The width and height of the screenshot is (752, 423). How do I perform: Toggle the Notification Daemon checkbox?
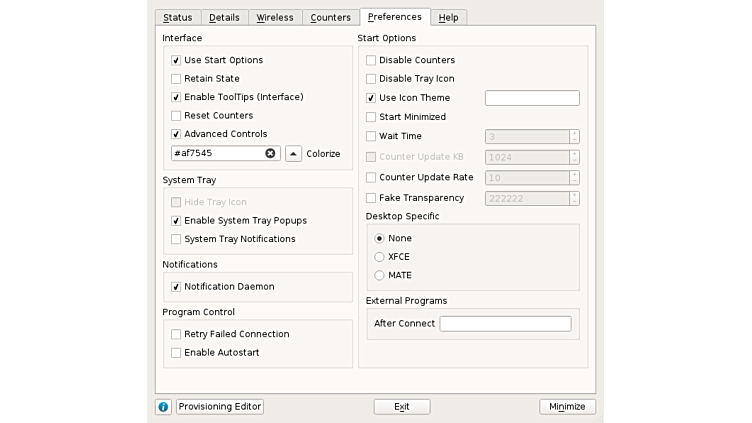tap(176, 287)
